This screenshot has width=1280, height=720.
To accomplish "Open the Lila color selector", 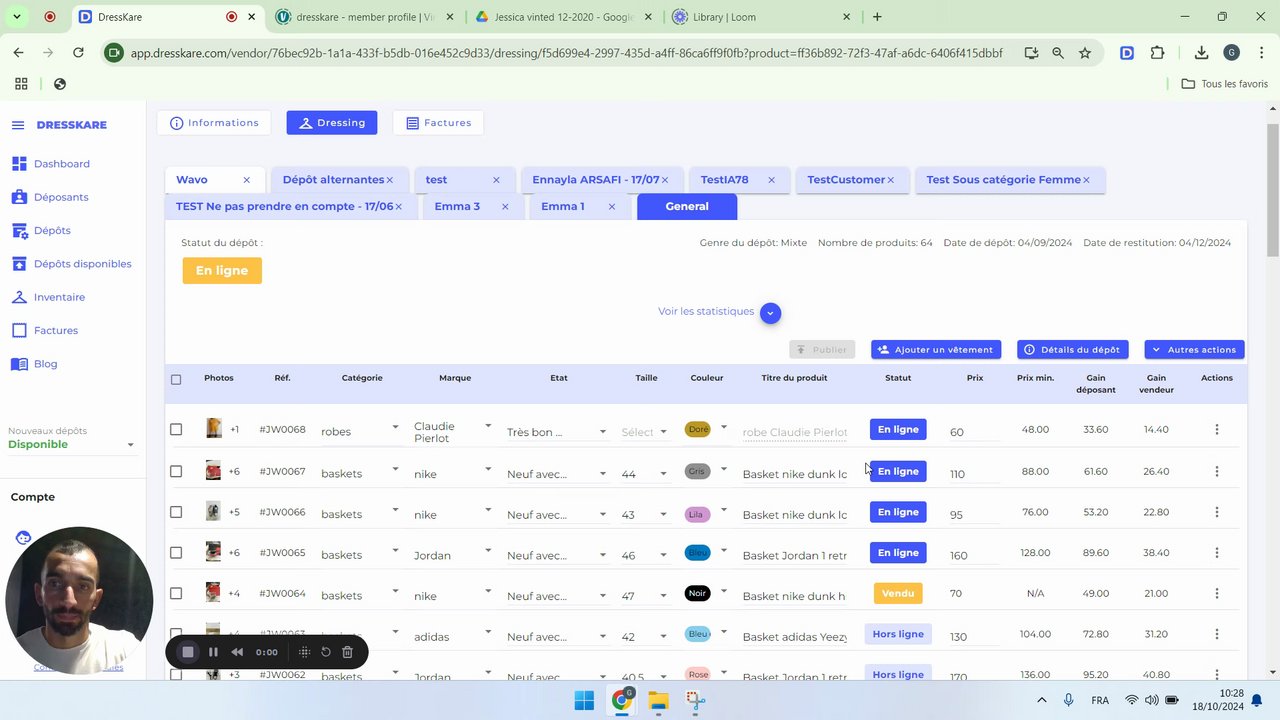I will (705, 514).
